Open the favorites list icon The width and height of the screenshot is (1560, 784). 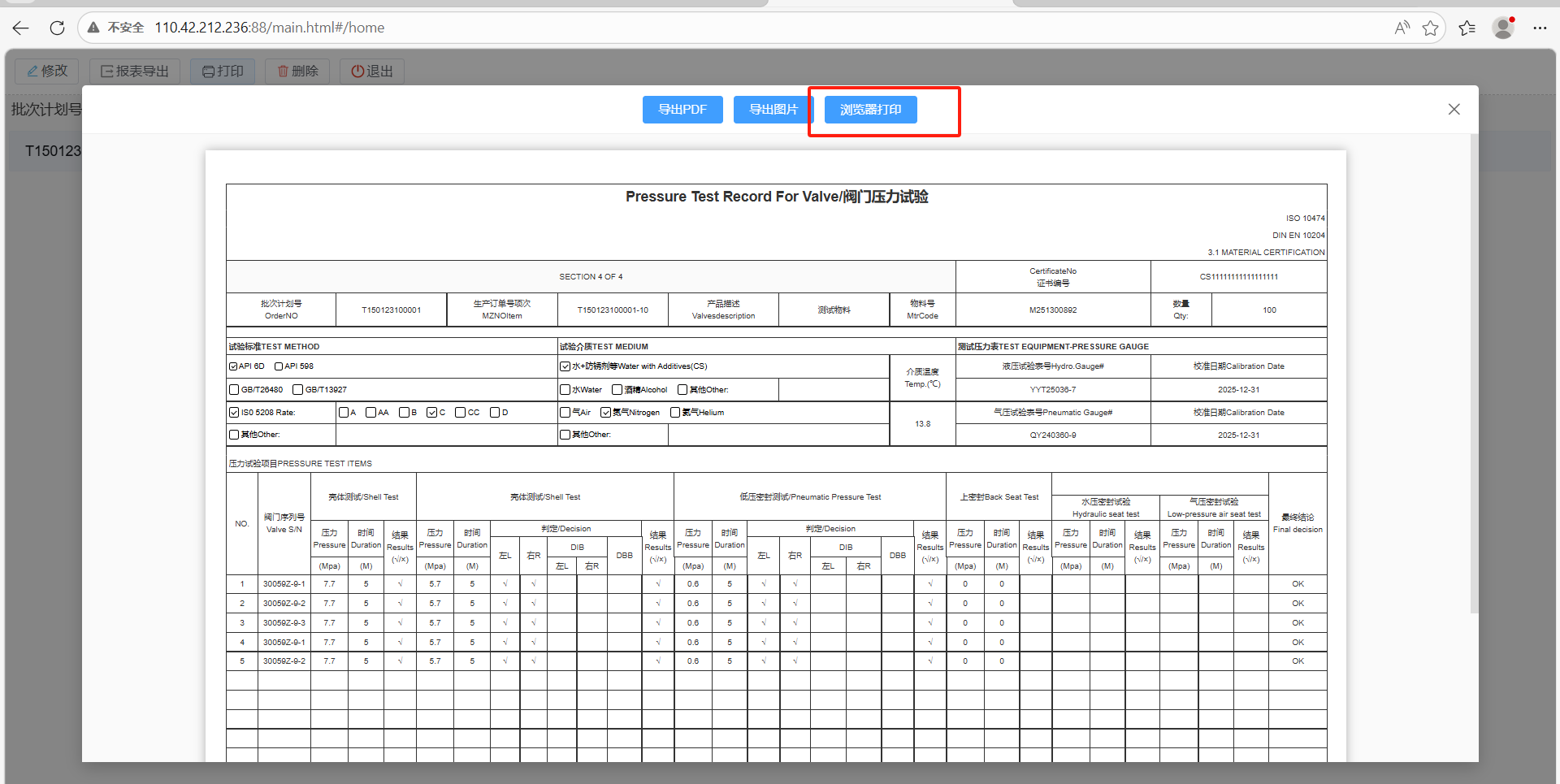(x=1467, y=28)
